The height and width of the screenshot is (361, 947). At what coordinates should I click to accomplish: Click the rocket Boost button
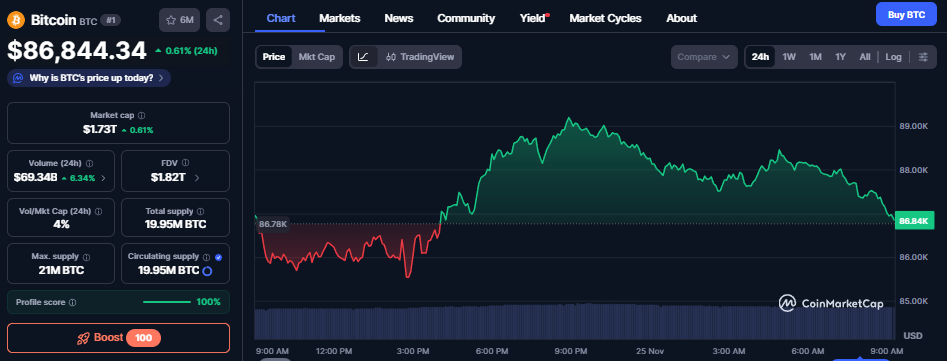(118, 338)
